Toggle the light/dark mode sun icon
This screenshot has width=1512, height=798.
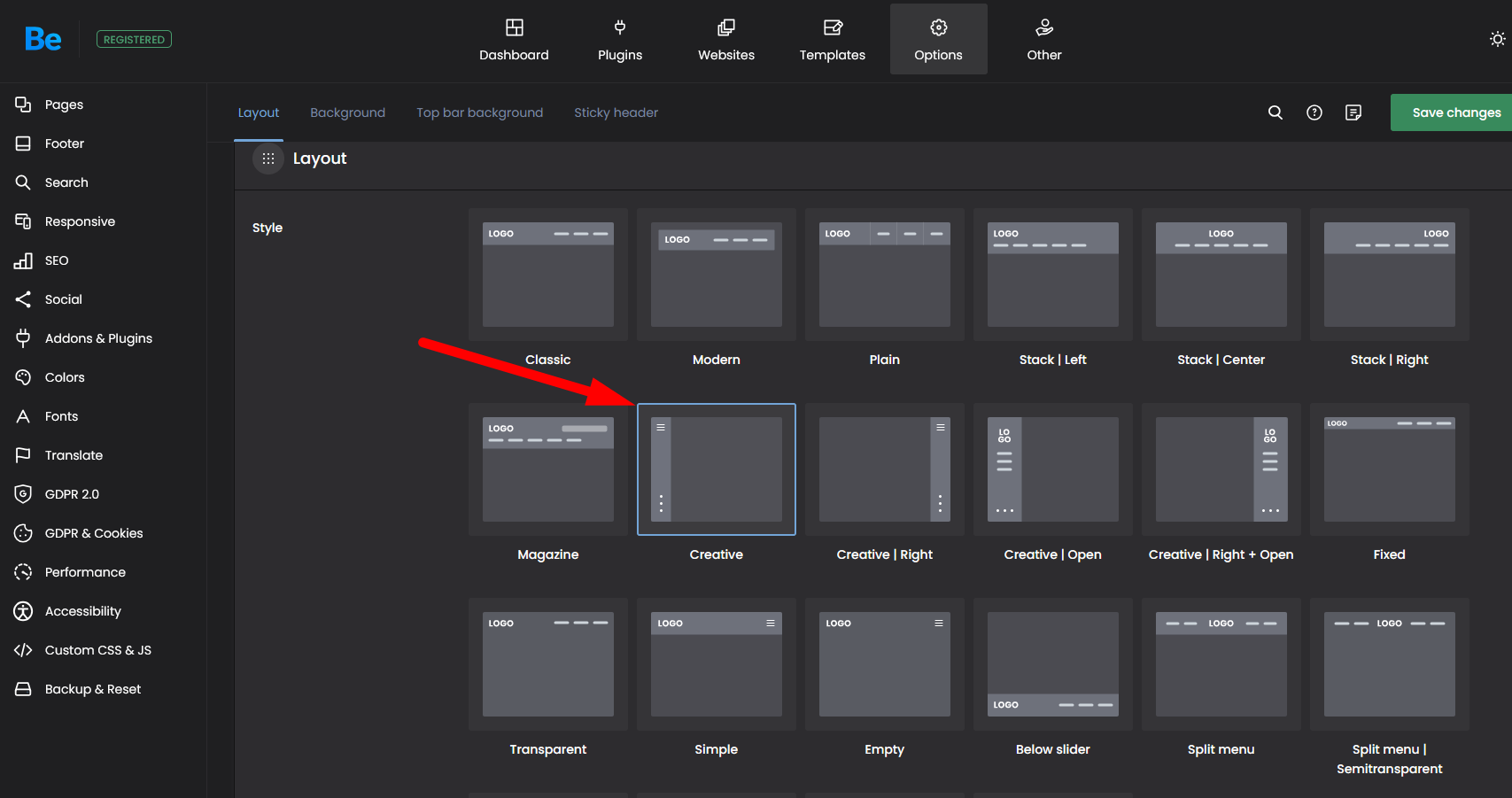(x=1497, y=39)
